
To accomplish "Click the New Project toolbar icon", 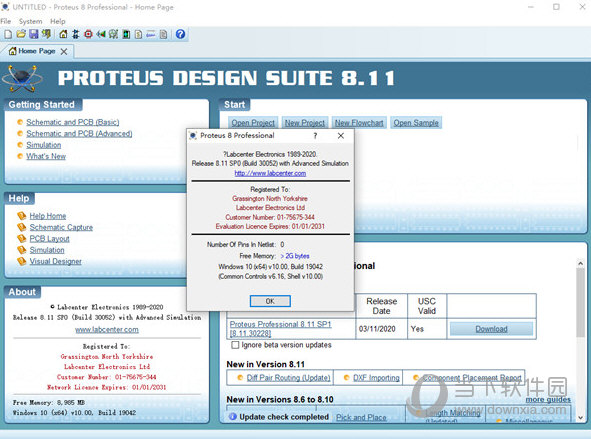I will point(8,34).
